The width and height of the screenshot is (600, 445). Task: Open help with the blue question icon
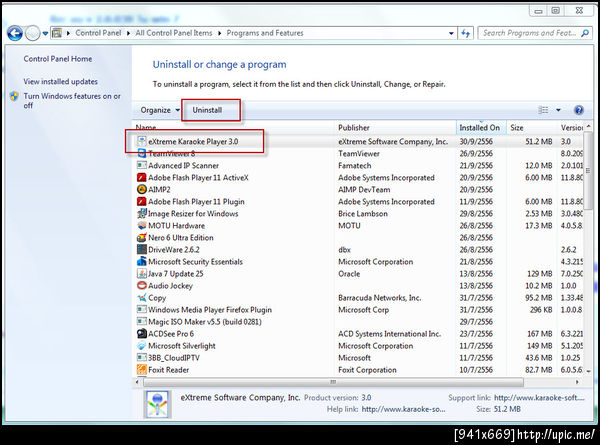pos(579,110)
